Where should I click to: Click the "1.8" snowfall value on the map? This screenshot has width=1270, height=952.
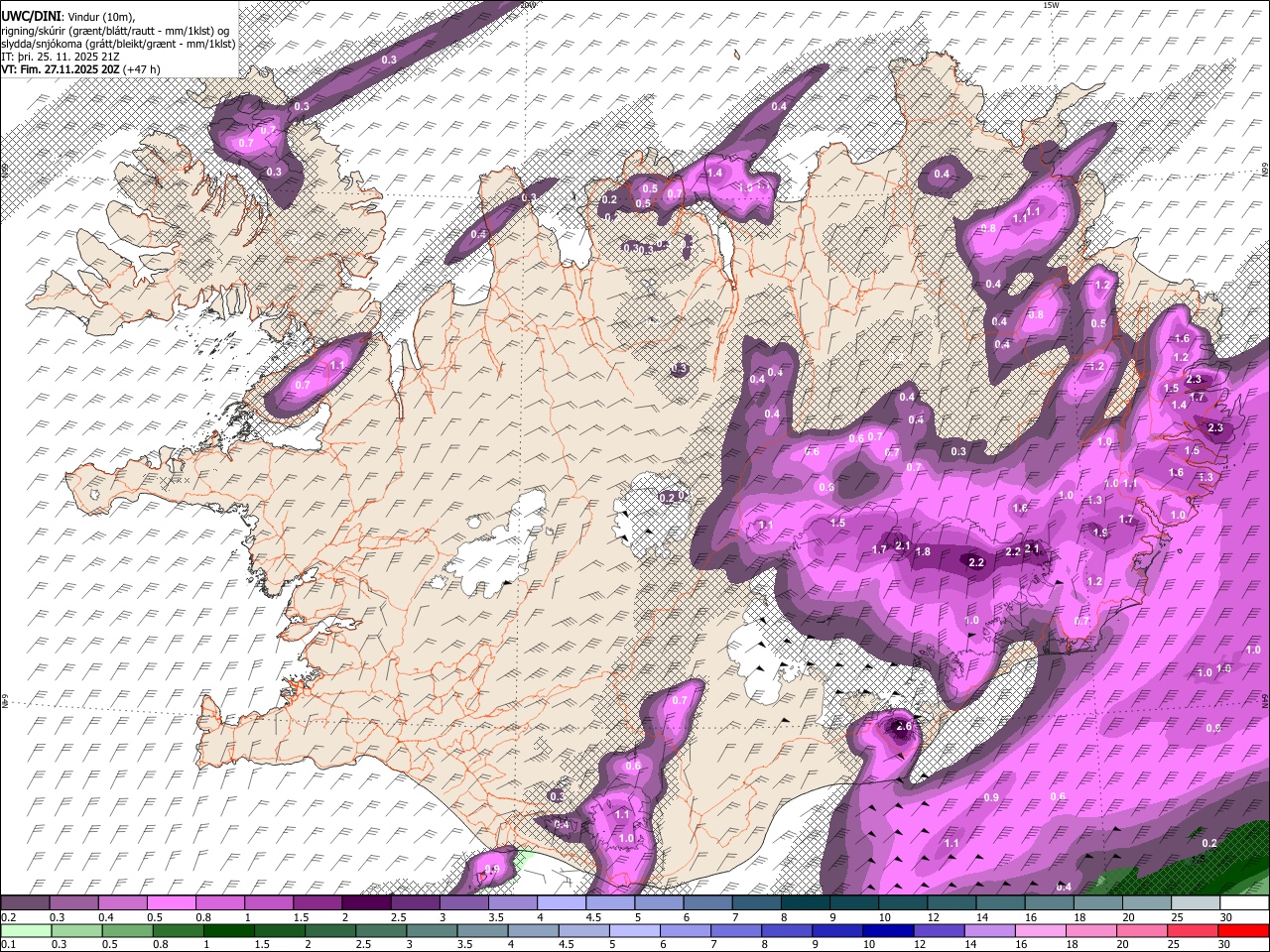(923, 552)
